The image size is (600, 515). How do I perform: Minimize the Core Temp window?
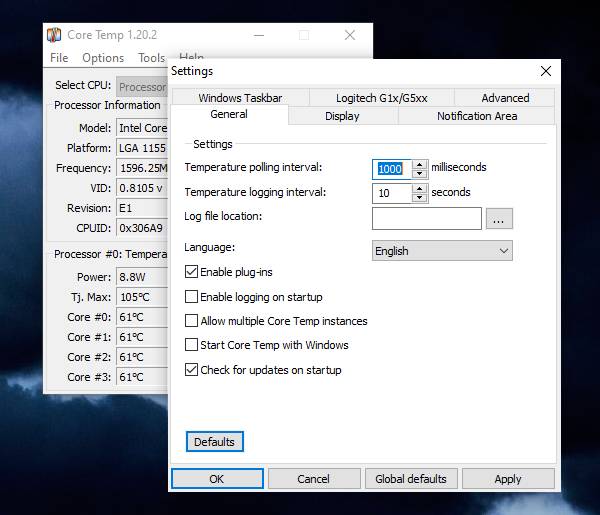click(x=259, y=35)
